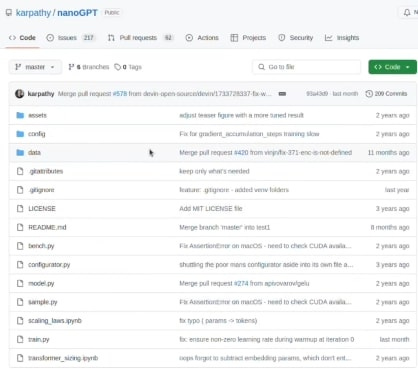The width and height of the screenshot is (418, 369).
Task: Click the configurator.py file icon
Action: [x=20, y=265]
